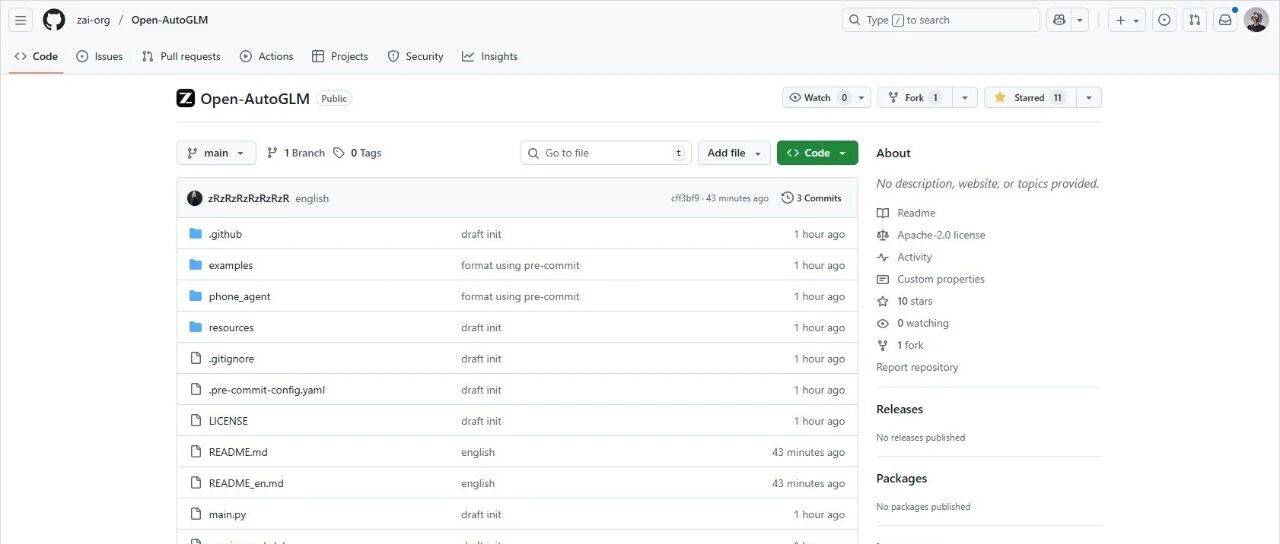The width and height of the screenshot is (1280, 544).
Task: Switch to the Projects tab
Action: pyautogui.click(x=340, y=56)
